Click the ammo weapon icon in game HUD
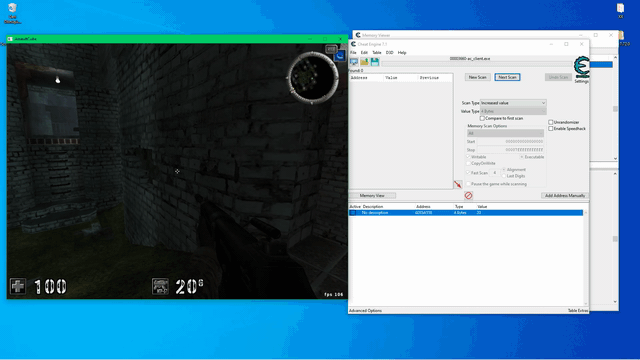 tap(160, 286)
